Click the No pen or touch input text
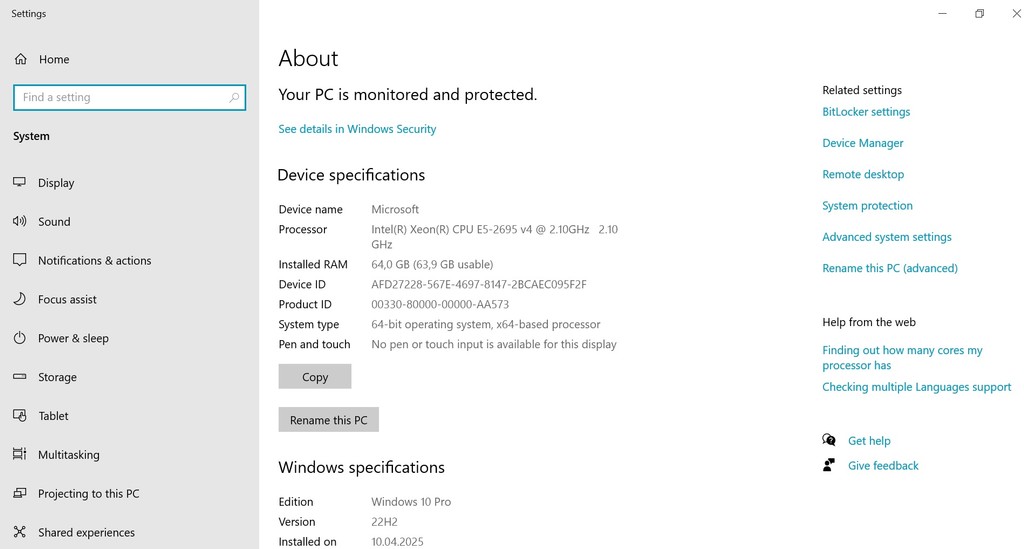The image size is (1024, 549). pyautogui.click(x=494, y=344)
